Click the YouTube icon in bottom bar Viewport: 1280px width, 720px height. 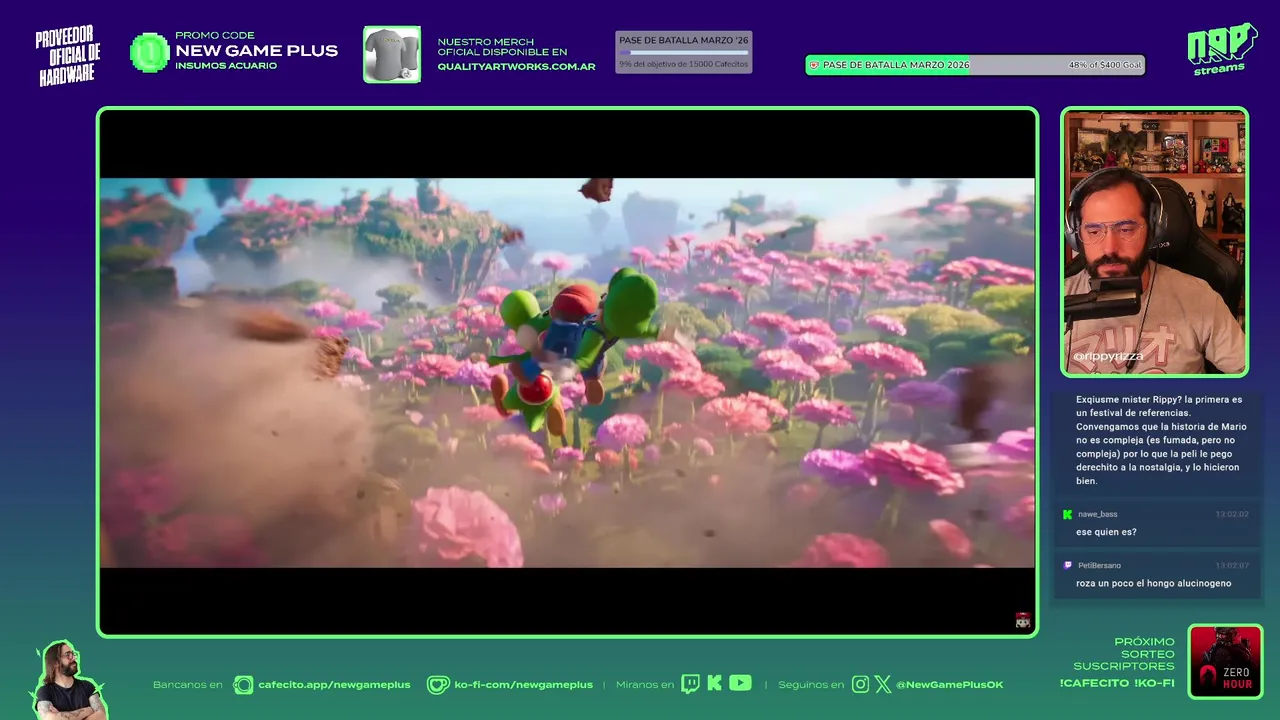pyautogui.click(x=740, y=683)
